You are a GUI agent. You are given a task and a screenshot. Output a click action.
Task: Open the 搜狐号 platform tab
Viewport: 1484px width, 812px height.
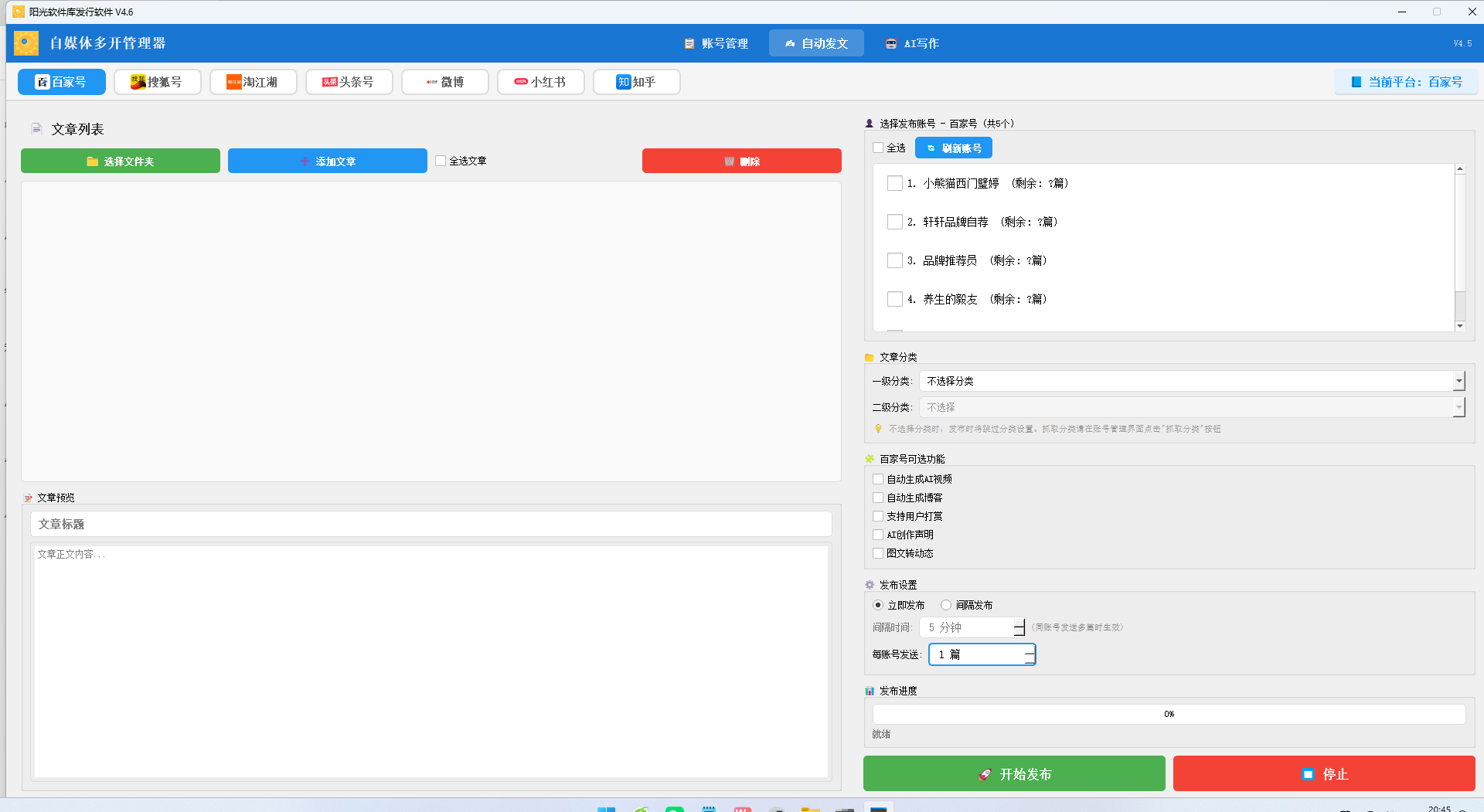point(157,82)
